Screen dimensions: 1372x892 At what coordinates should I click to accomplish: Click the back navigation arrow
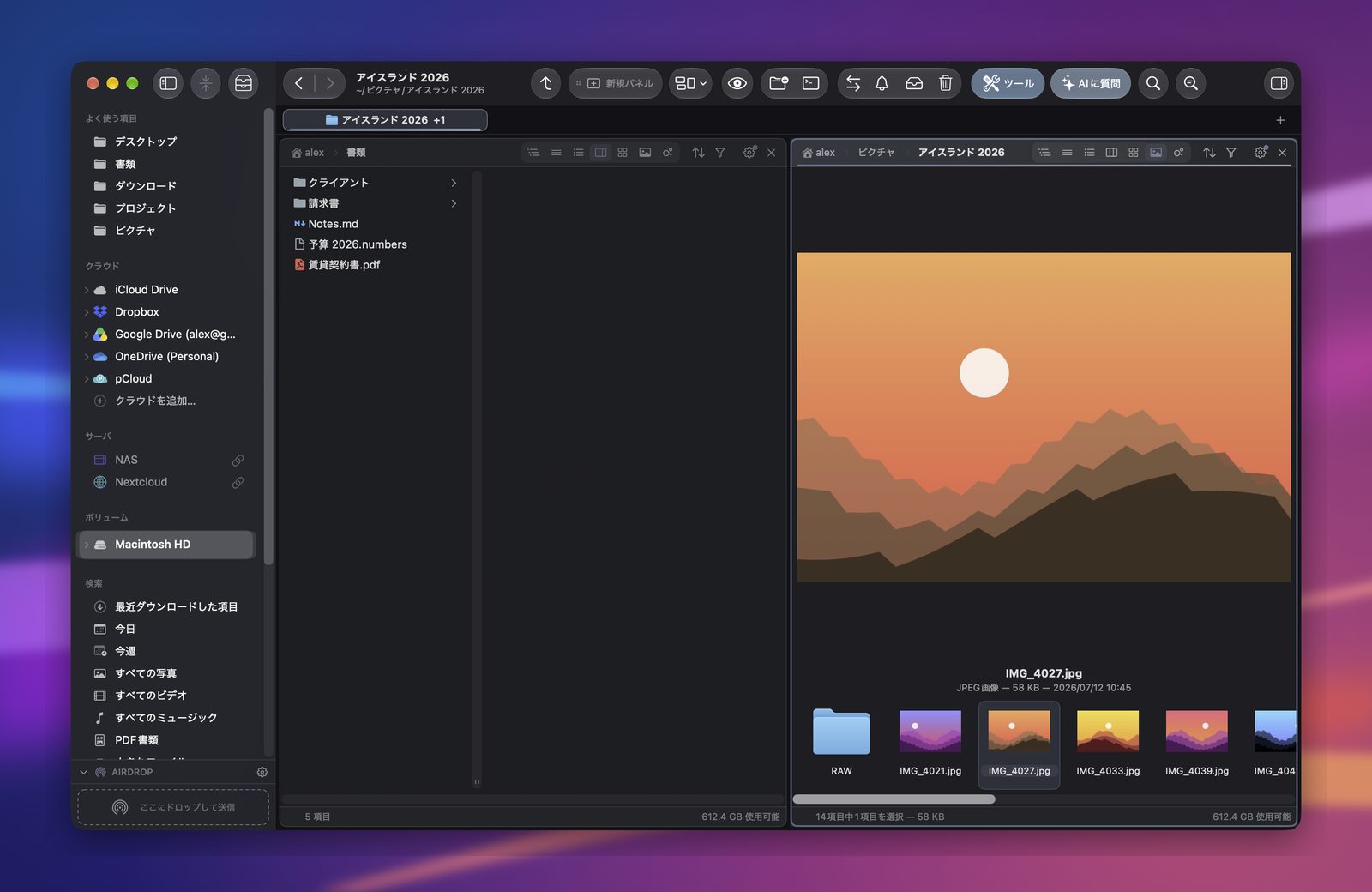298,83
